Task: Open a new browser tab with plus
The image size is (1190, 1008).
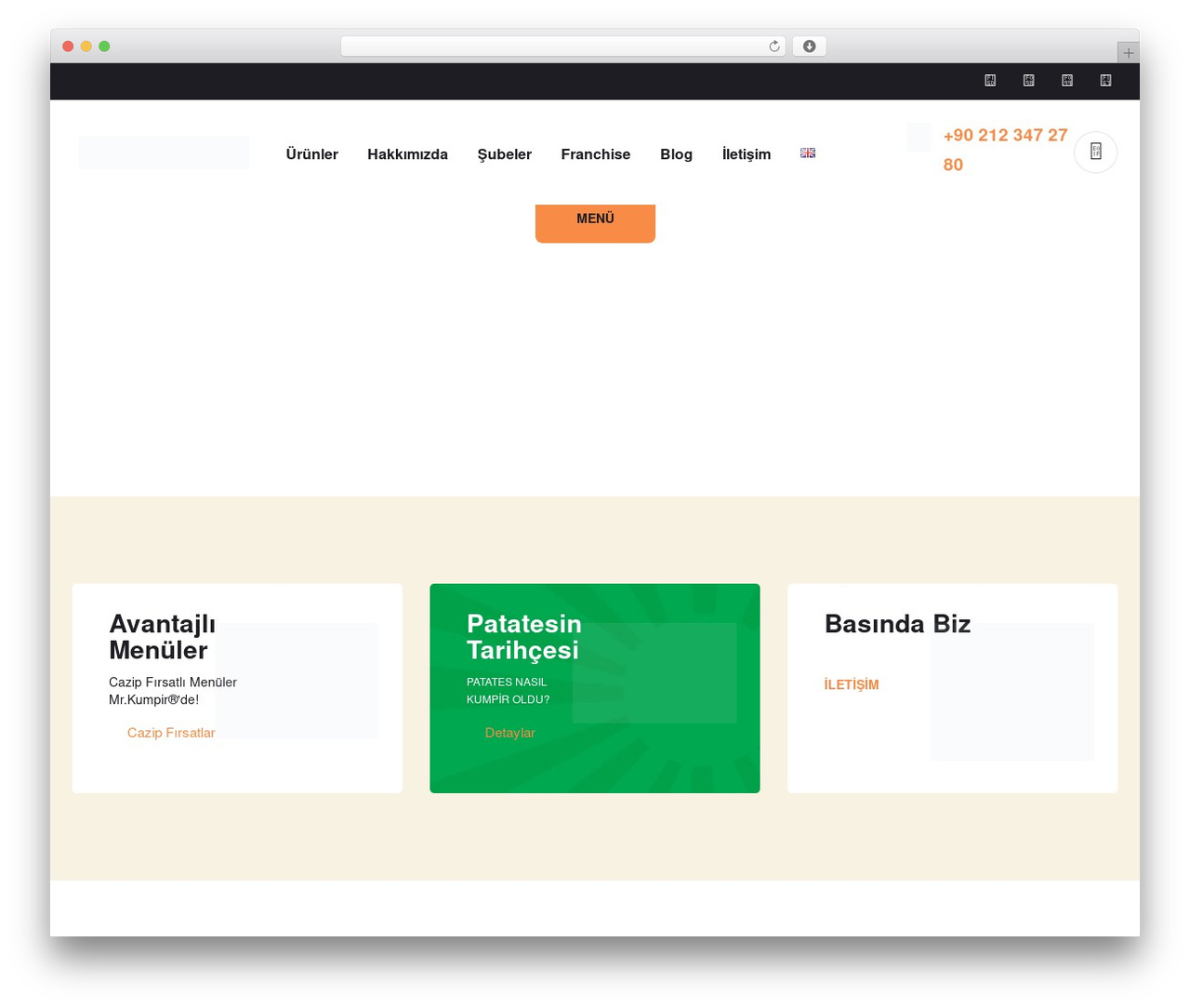Action: click(x=1128, y=53)
